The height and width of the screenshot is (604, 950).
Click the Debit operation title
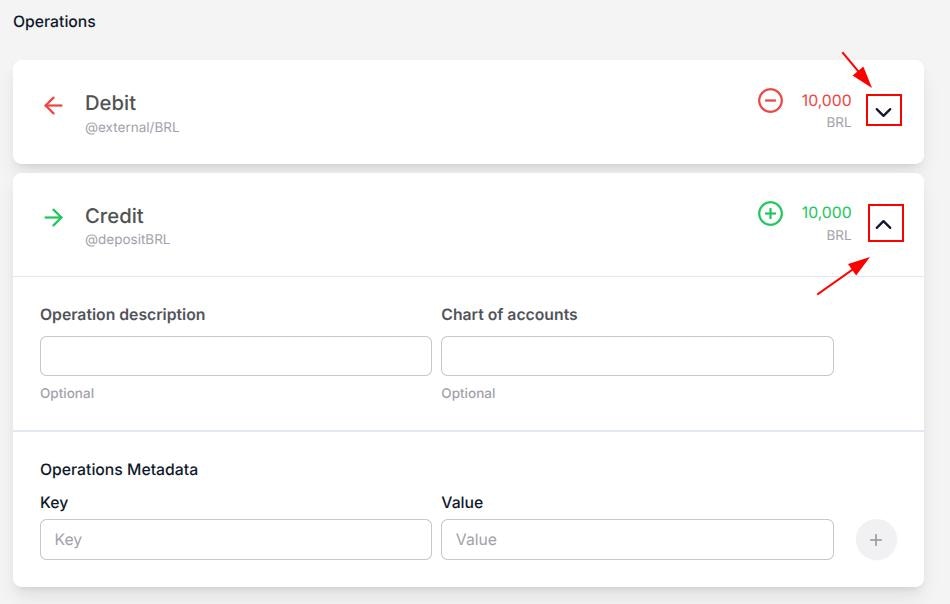tap(110, 103)
